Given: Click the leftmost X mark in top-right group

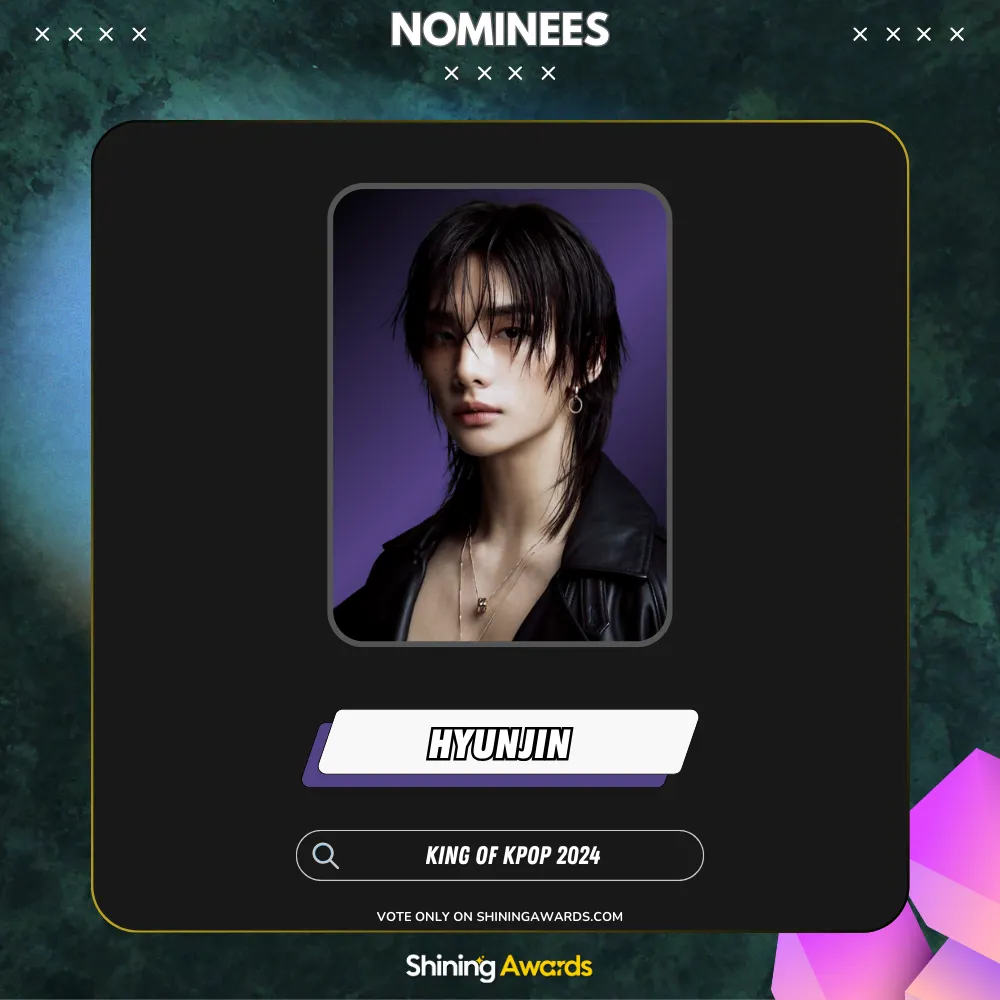Looking at the screenshot, I should click(860, 34).
